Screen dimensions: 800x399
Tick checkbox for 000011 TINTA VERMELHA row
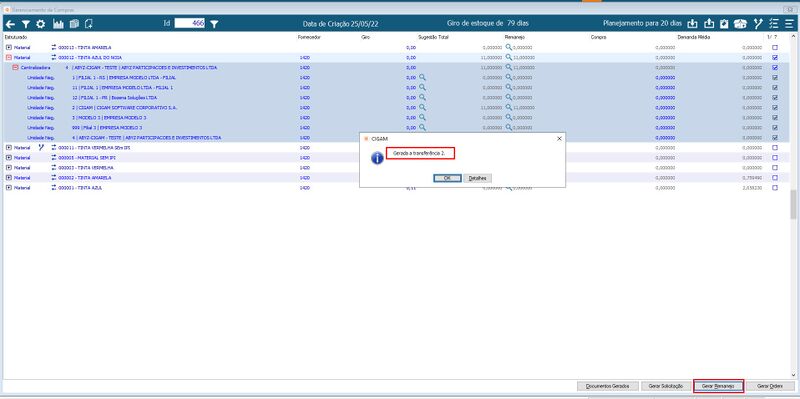coord(775,147)
